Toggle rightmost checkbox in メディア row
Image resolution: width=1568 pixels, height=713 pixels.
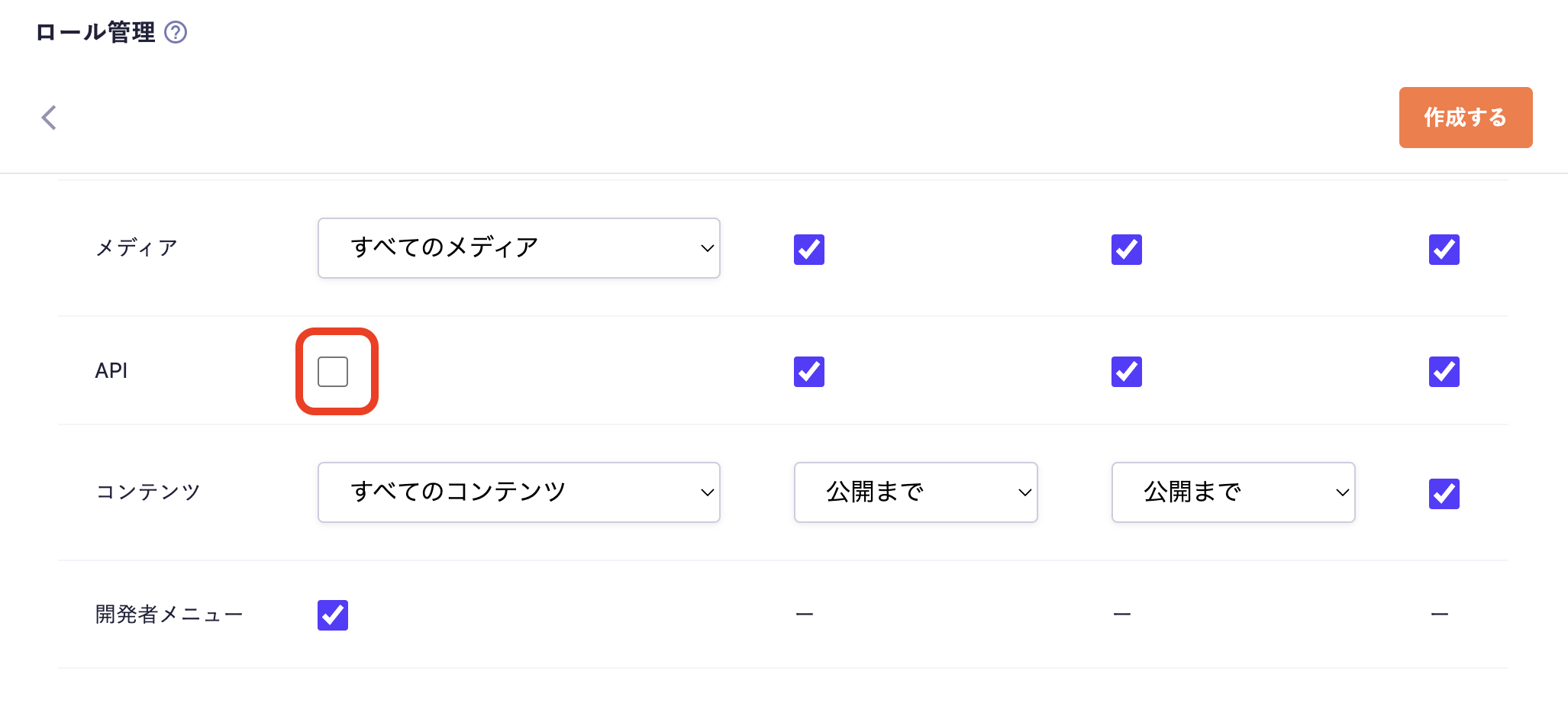[1444, 250]
